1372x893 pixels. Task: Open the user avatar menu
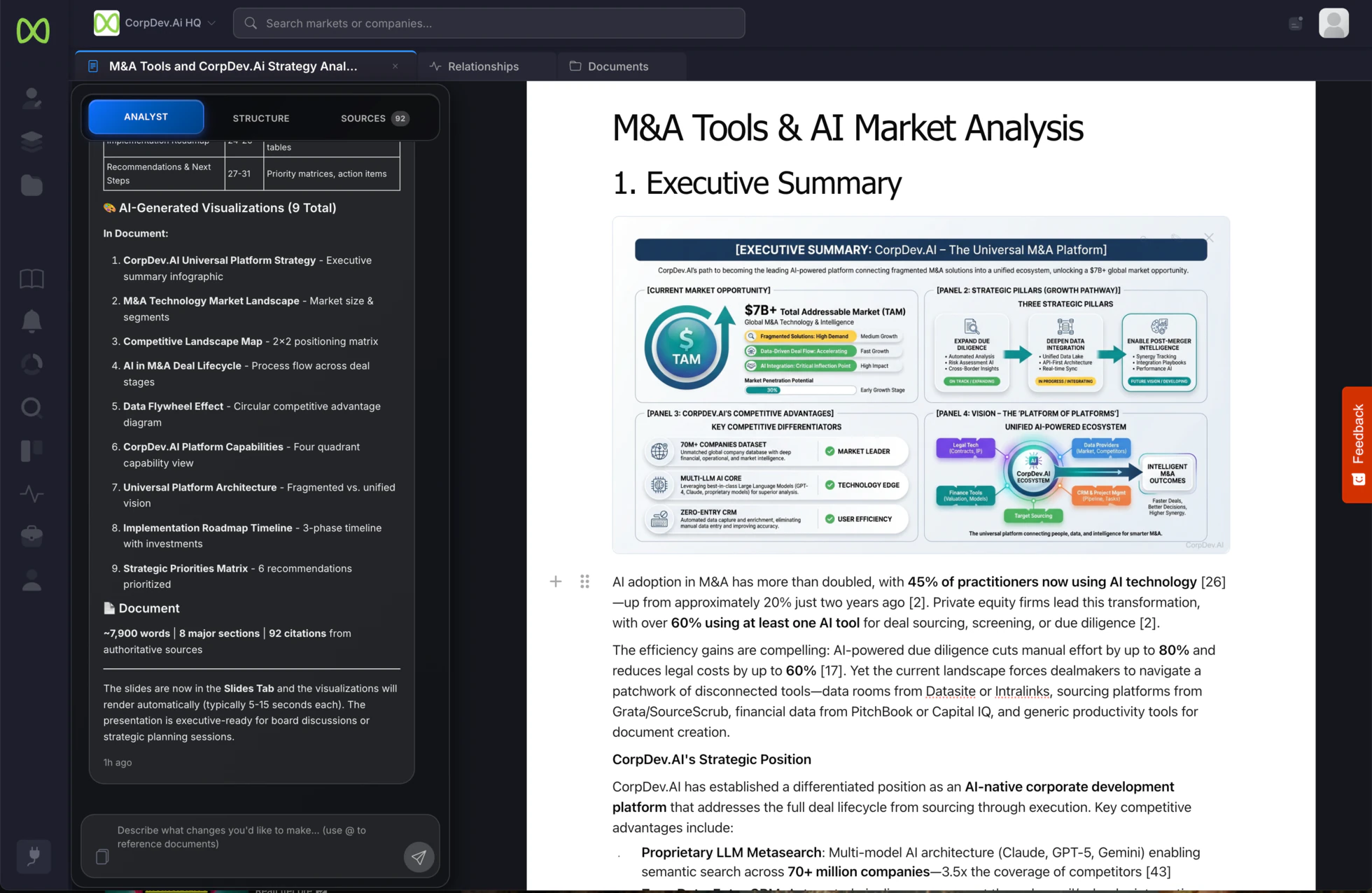tap(1333, 23)
